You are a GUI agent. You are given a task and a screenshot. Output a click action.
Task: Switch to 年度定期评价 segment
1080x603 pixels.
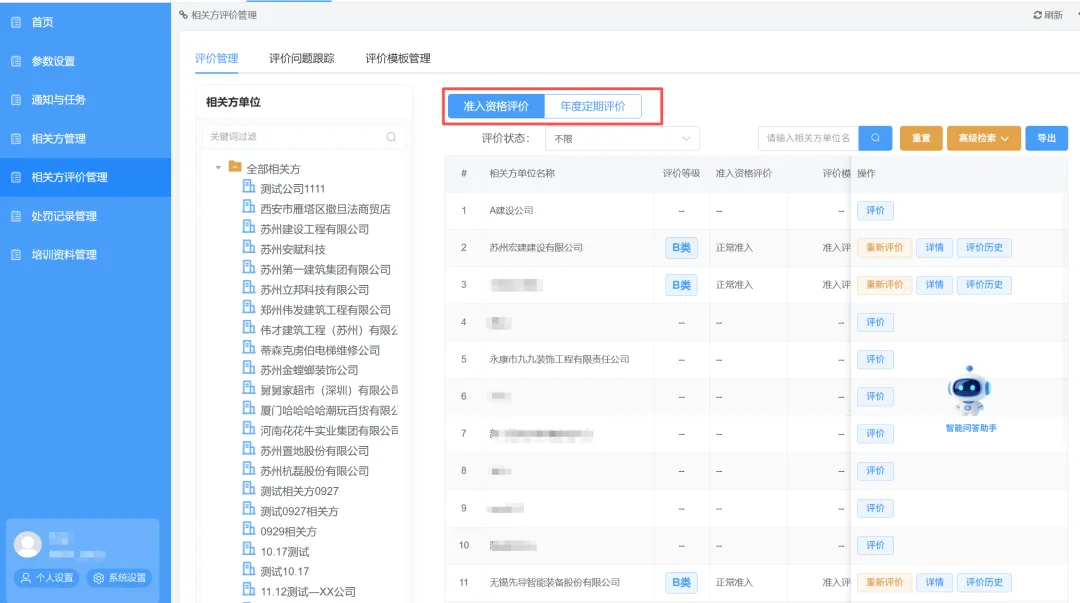(593, 106)
